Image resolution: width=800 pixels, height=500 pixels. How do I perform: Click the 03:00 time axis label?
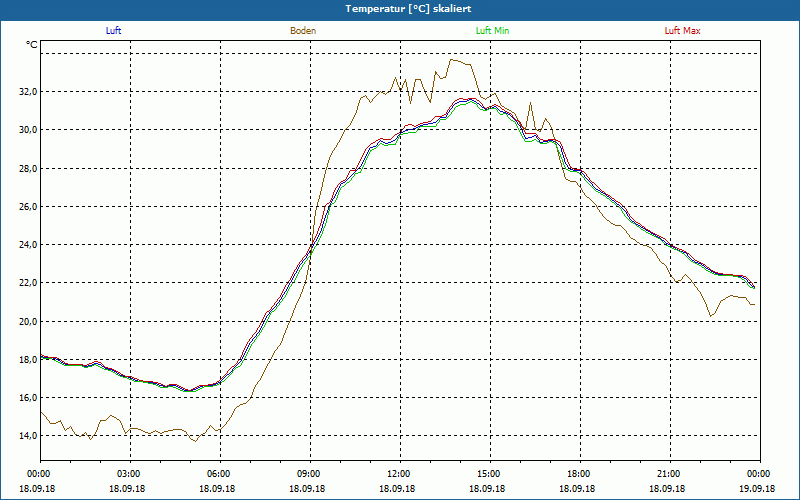[131, 474]
